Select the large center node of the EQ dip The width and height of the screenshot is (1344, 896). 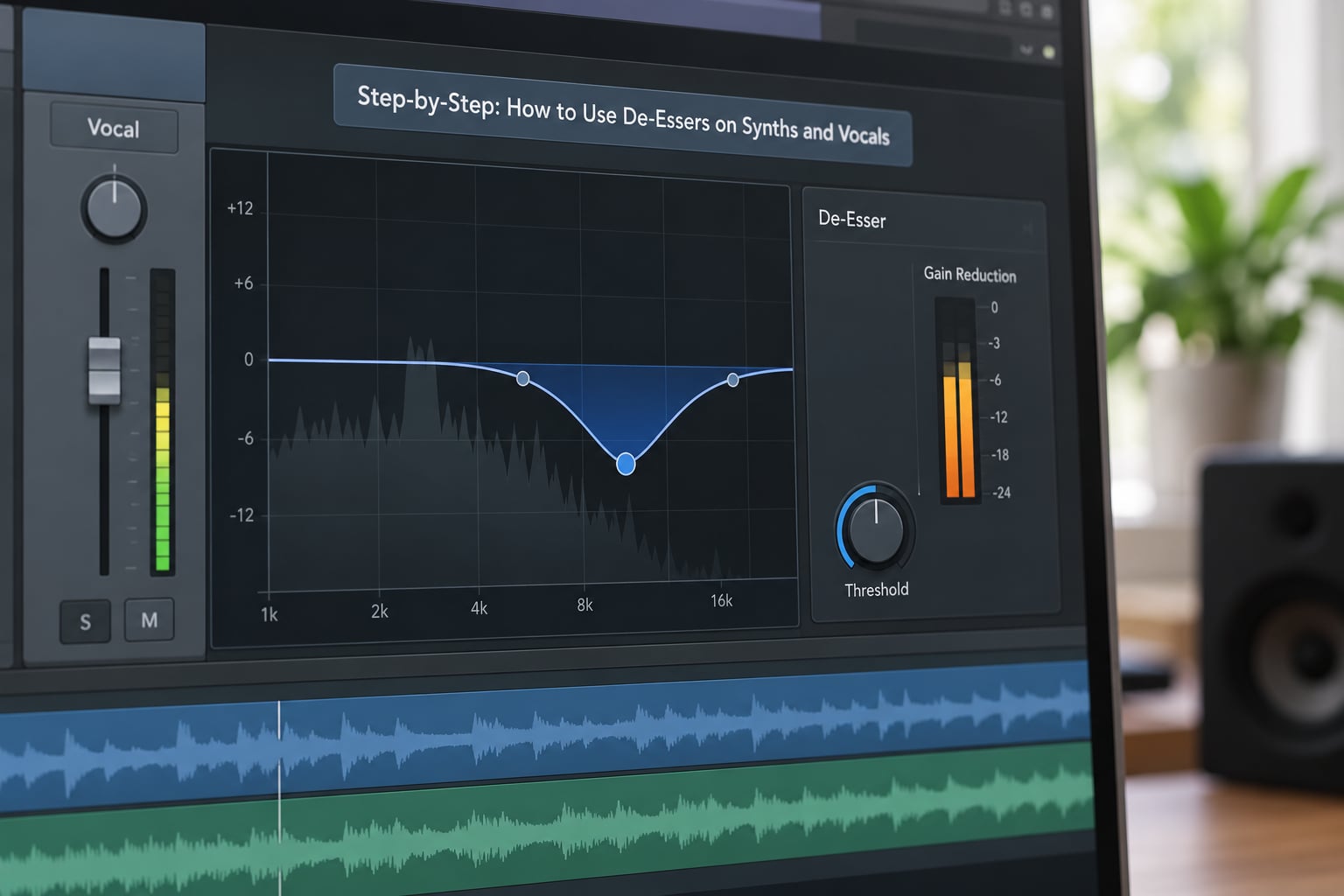626,464
